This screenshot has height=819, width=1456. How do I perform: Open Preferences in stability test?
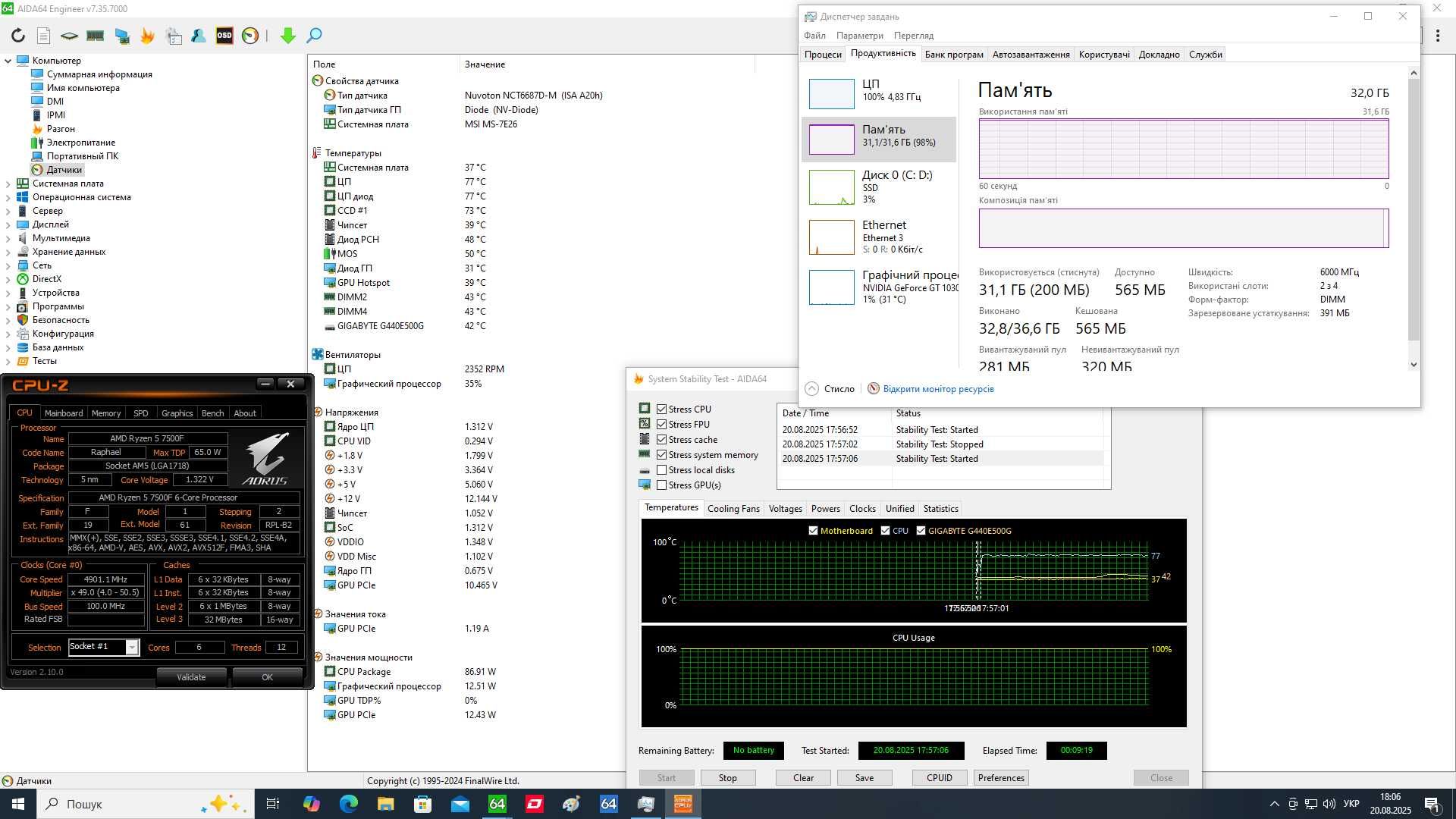click(x=1001, y=778)
